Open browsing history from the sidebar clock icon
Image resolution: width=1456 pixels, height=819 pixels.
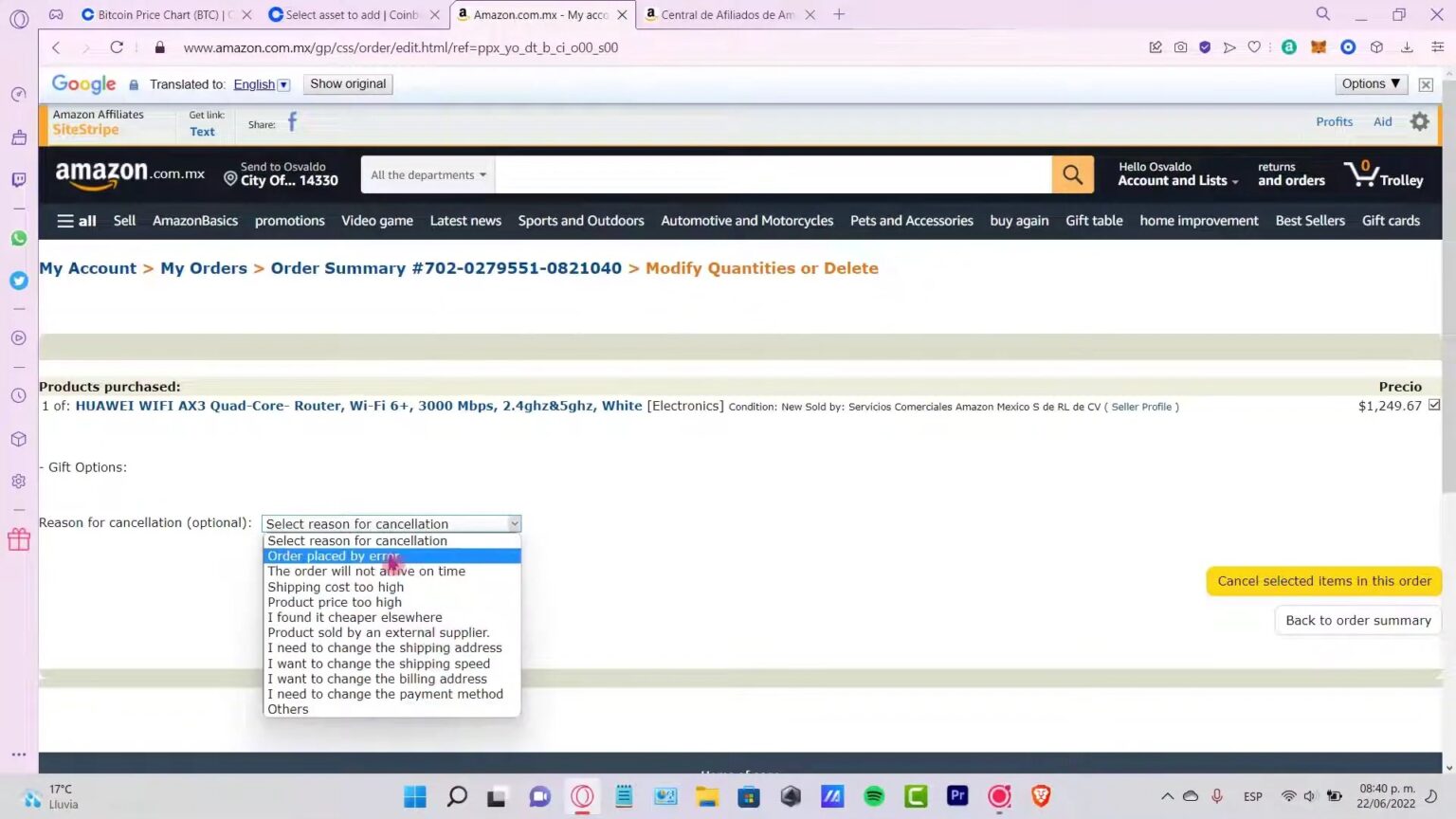[x=19, y=395]
